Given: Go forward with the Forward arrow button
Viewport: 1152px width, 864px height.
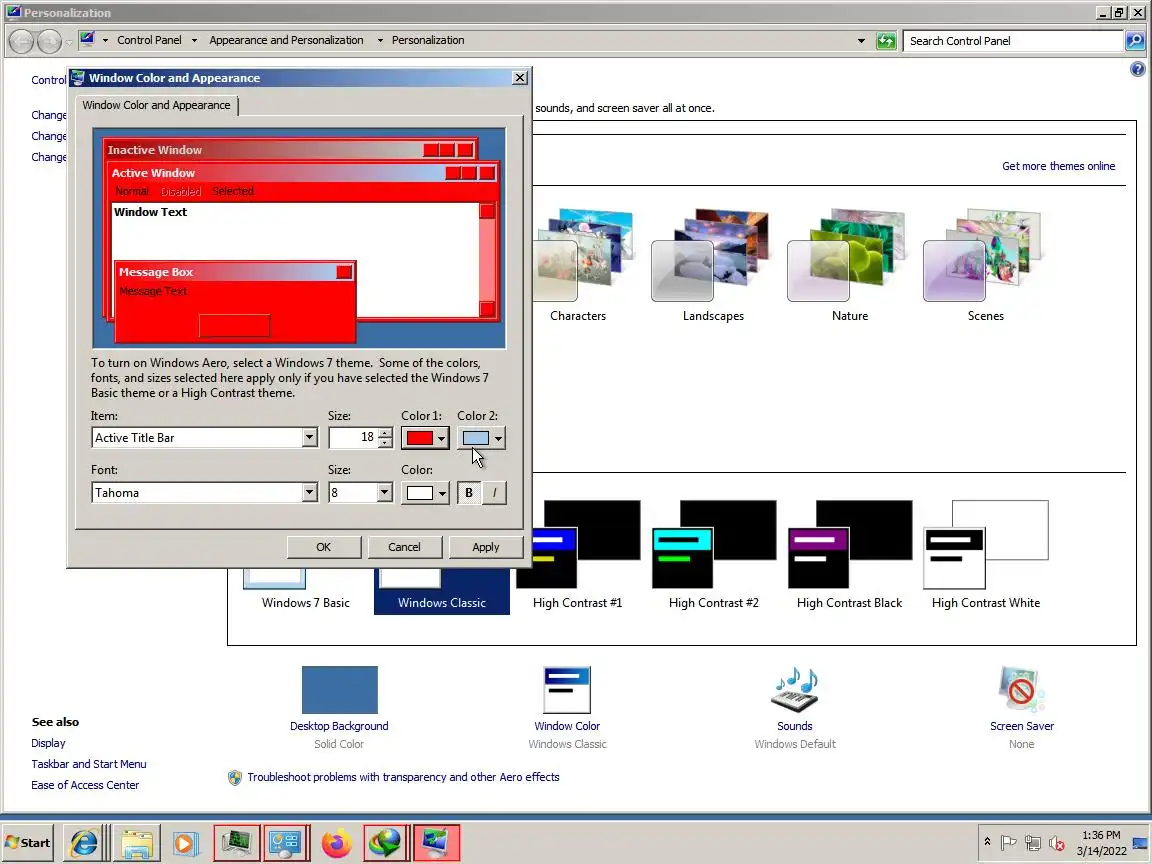Looking at the screenshot, I should 49,41.
